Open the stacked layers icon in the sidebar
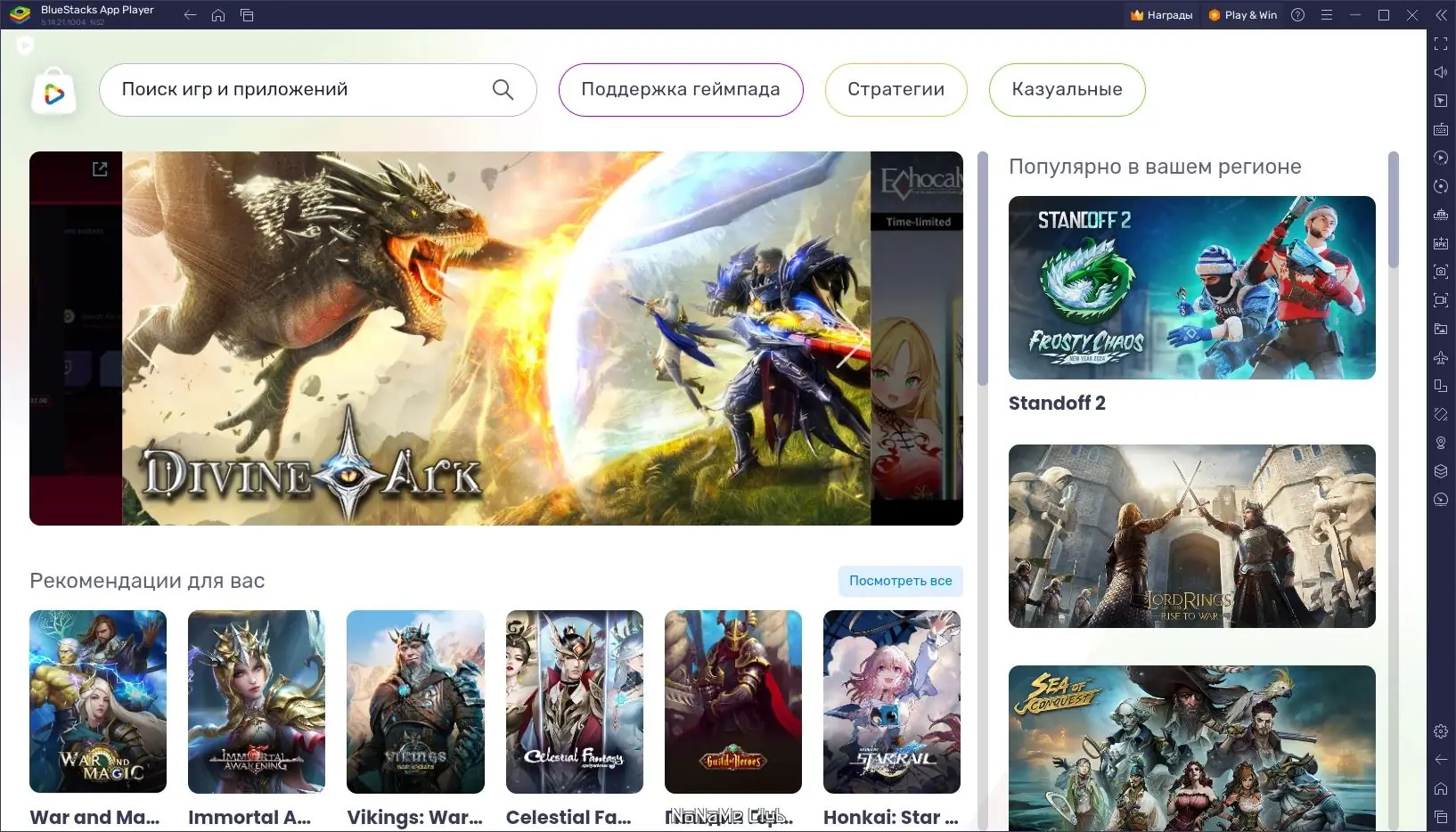Screen dimensions: 1456x832 pos(1441,471)
